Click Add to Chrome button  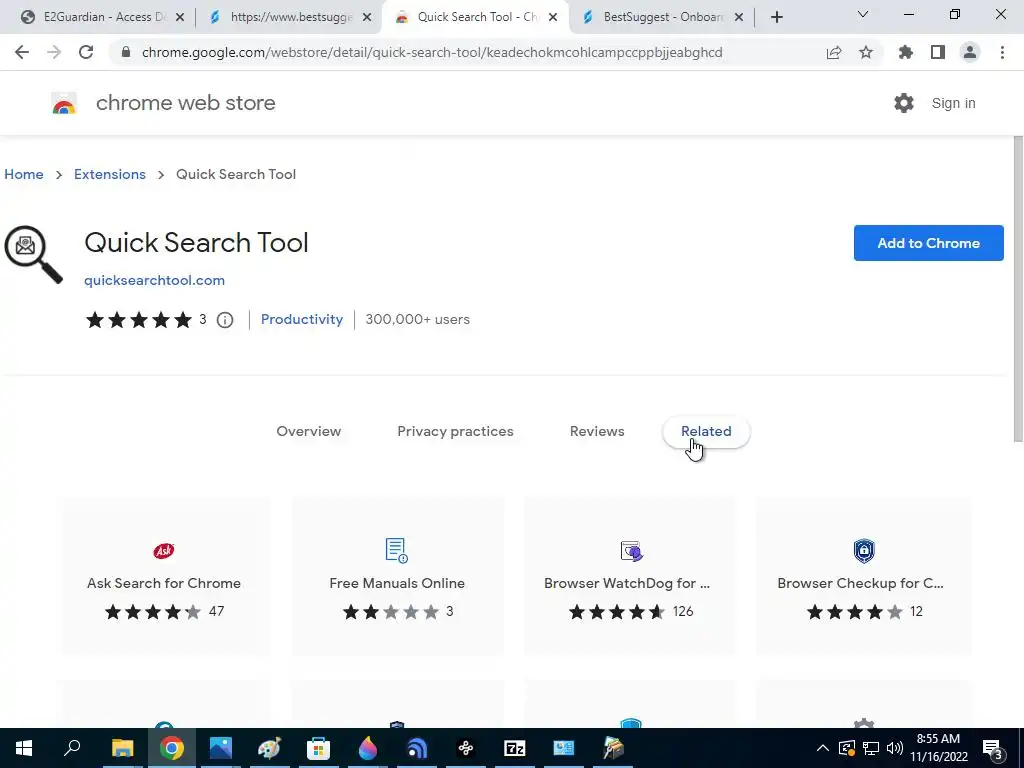coord(928,243)
